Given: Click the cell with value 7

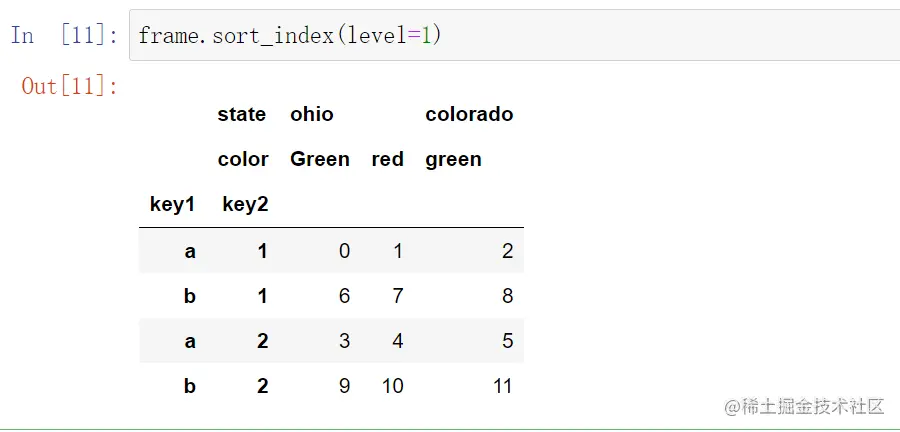Looking at the screenshot, I should pyautogui.click(x=398, y=296).
